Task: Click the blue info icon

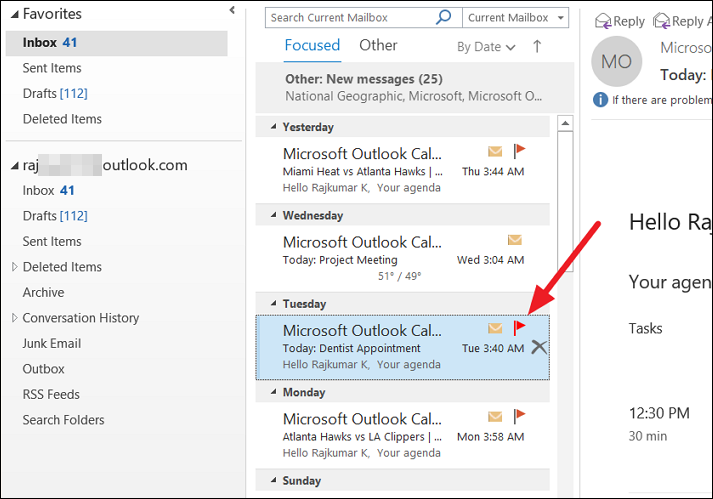Action: (600, 99)
